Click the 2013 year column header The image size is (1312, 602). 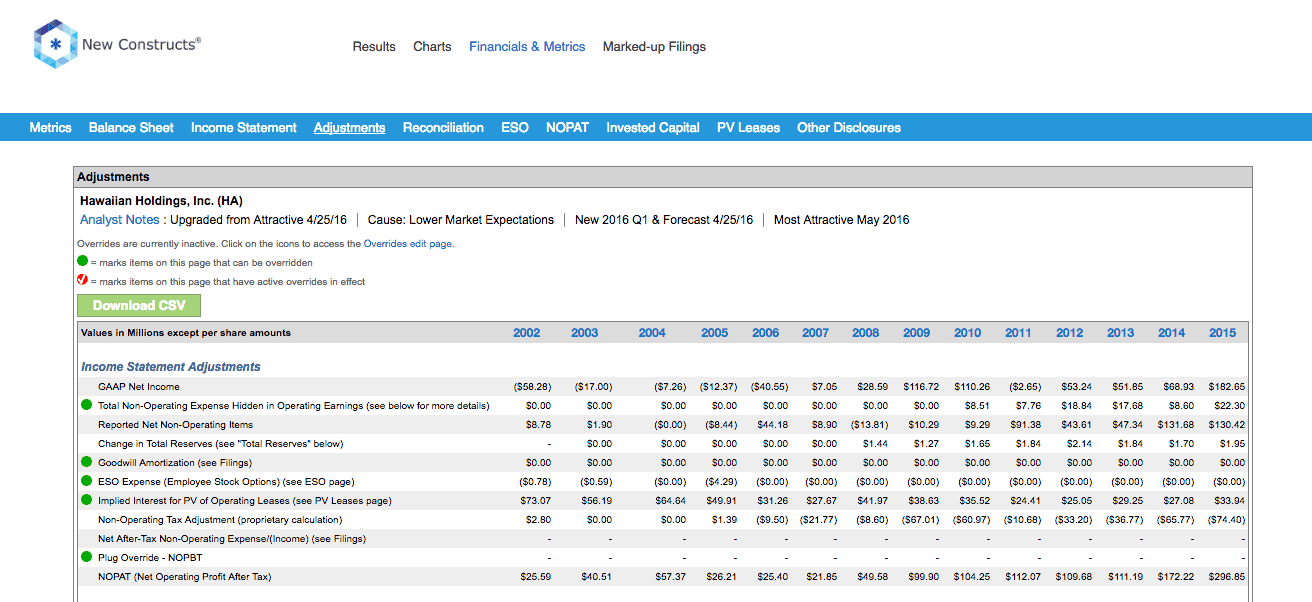click(x=1121, y=333)
